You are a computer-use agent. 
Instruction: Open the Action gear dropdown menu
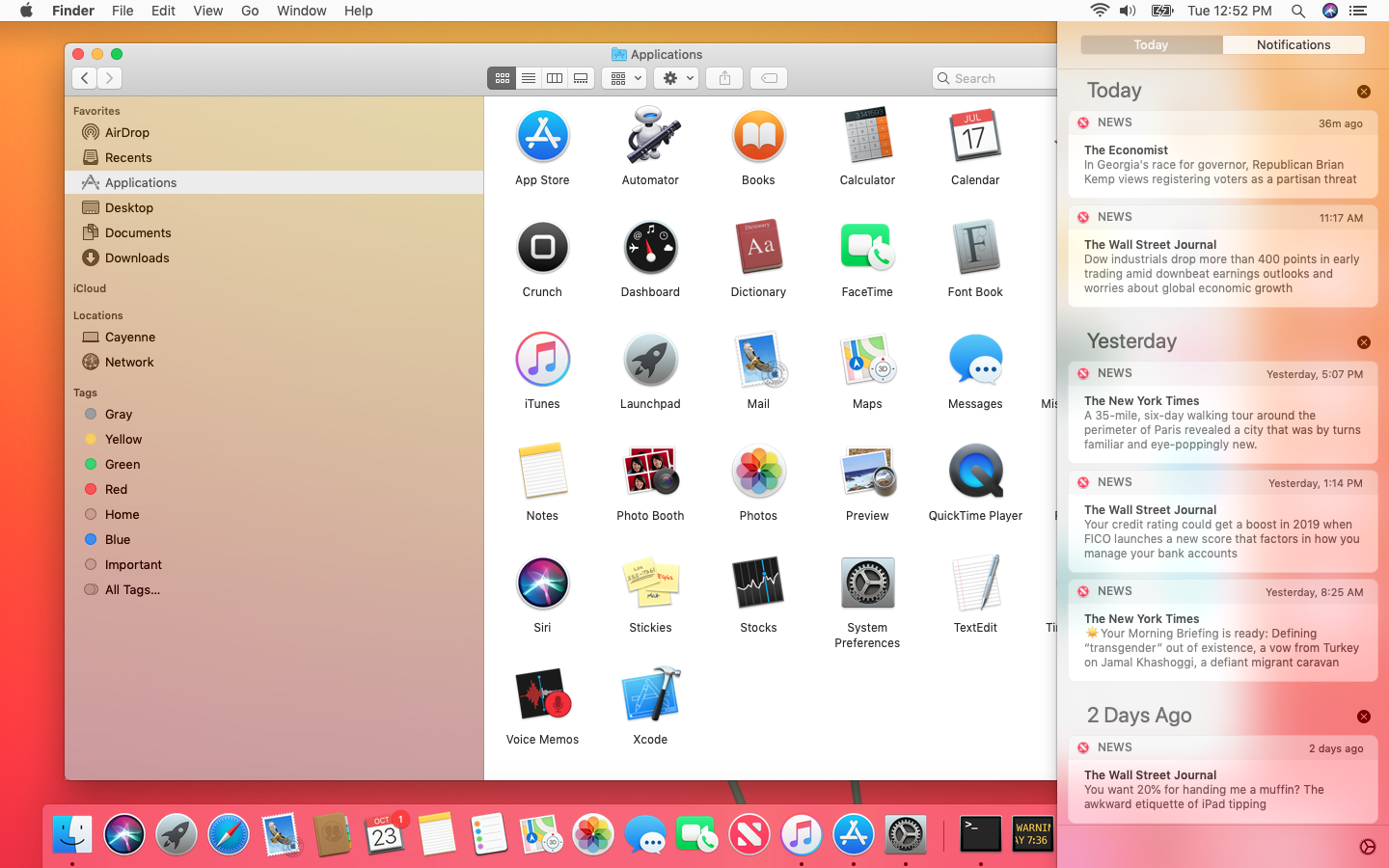coord(676,78)
